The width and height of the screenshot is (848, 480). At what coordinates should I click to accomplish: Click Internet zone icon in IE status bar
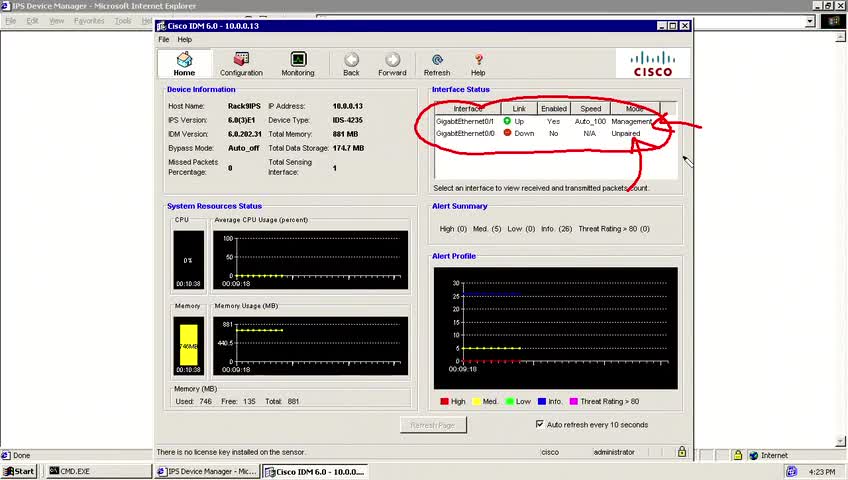tap(753, 455)
